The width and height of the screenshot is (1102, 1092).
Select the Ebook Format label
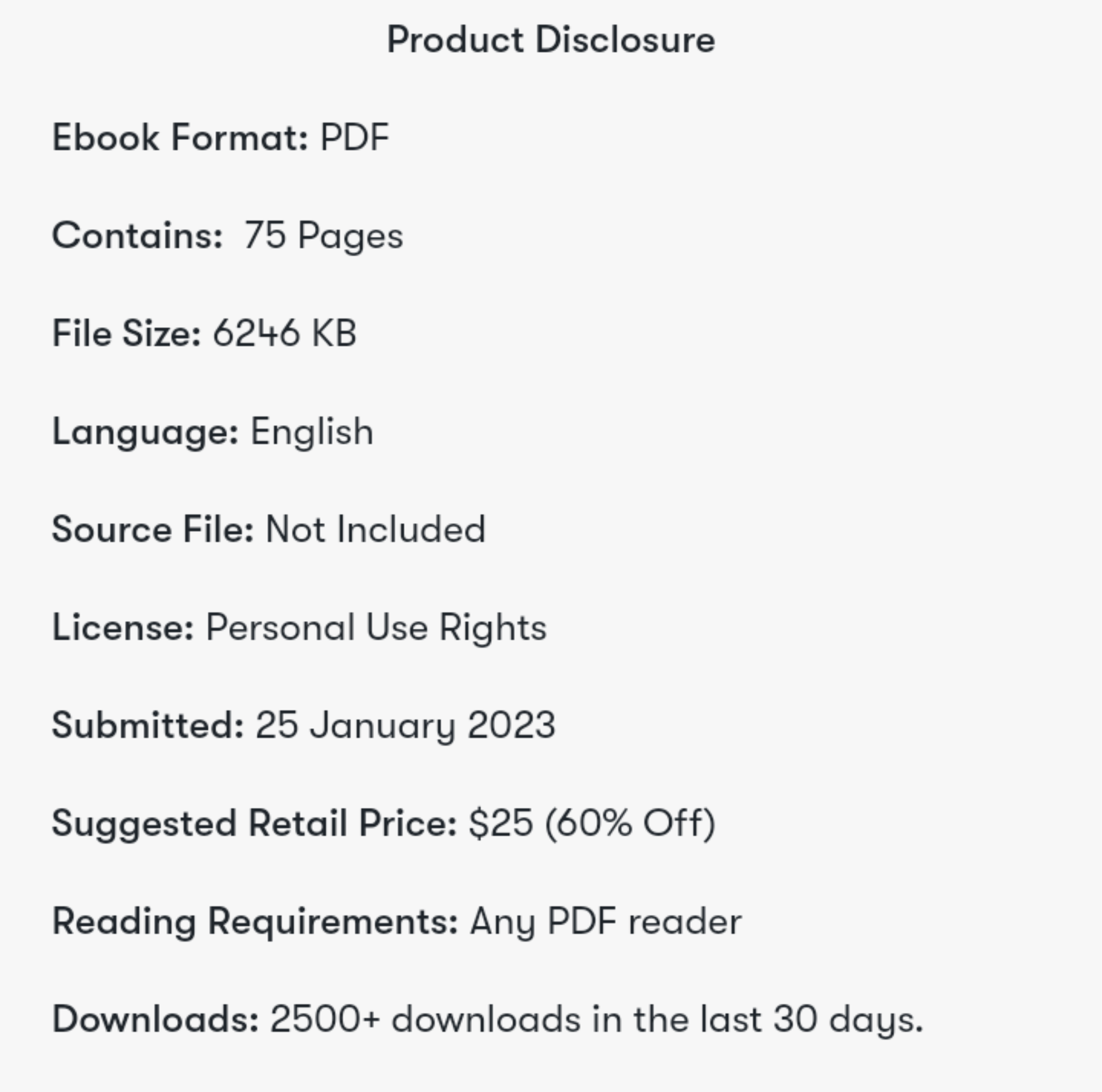(x=180, y=137)
